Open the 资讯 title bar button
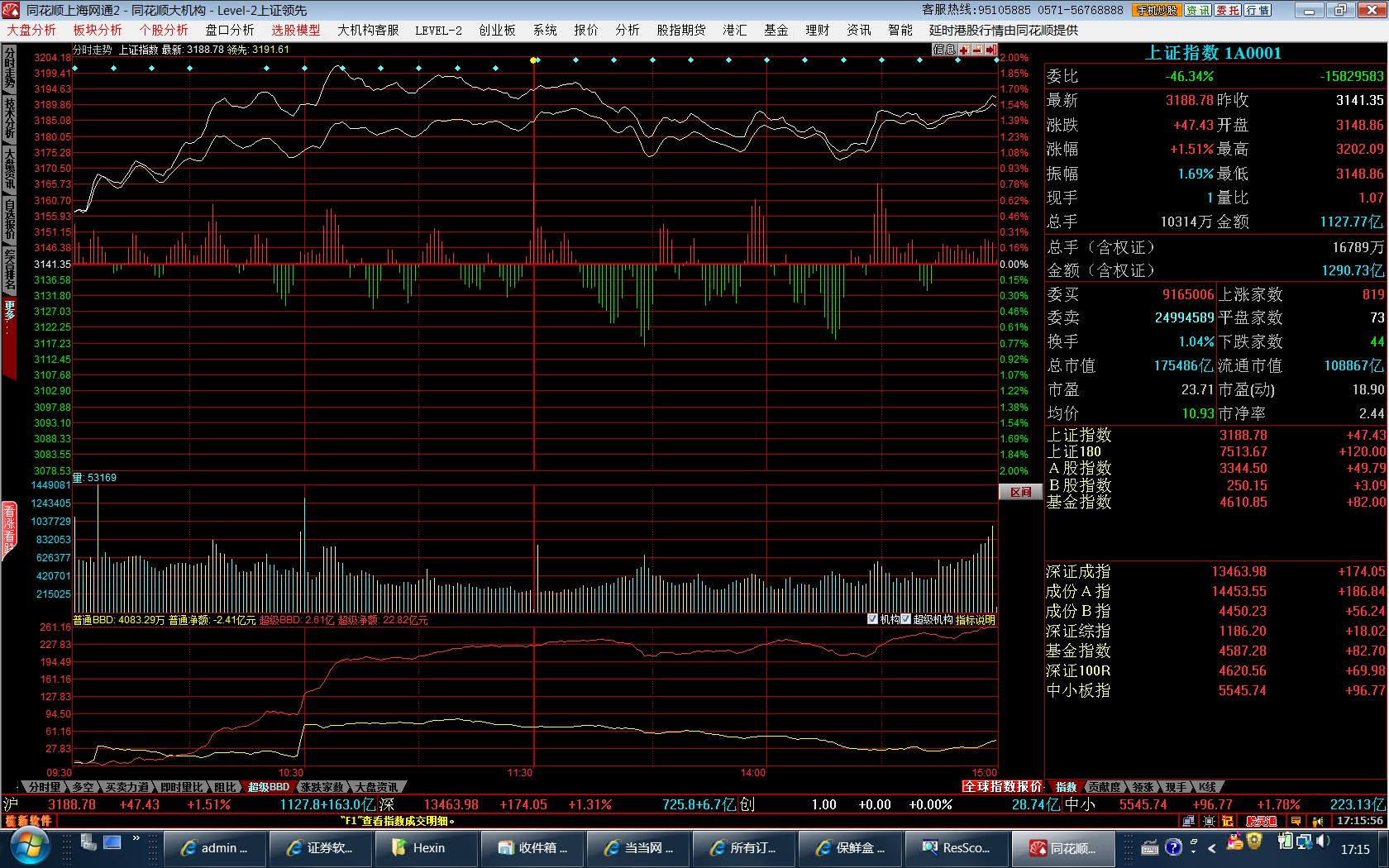1389x868 pixels. 1197,10
